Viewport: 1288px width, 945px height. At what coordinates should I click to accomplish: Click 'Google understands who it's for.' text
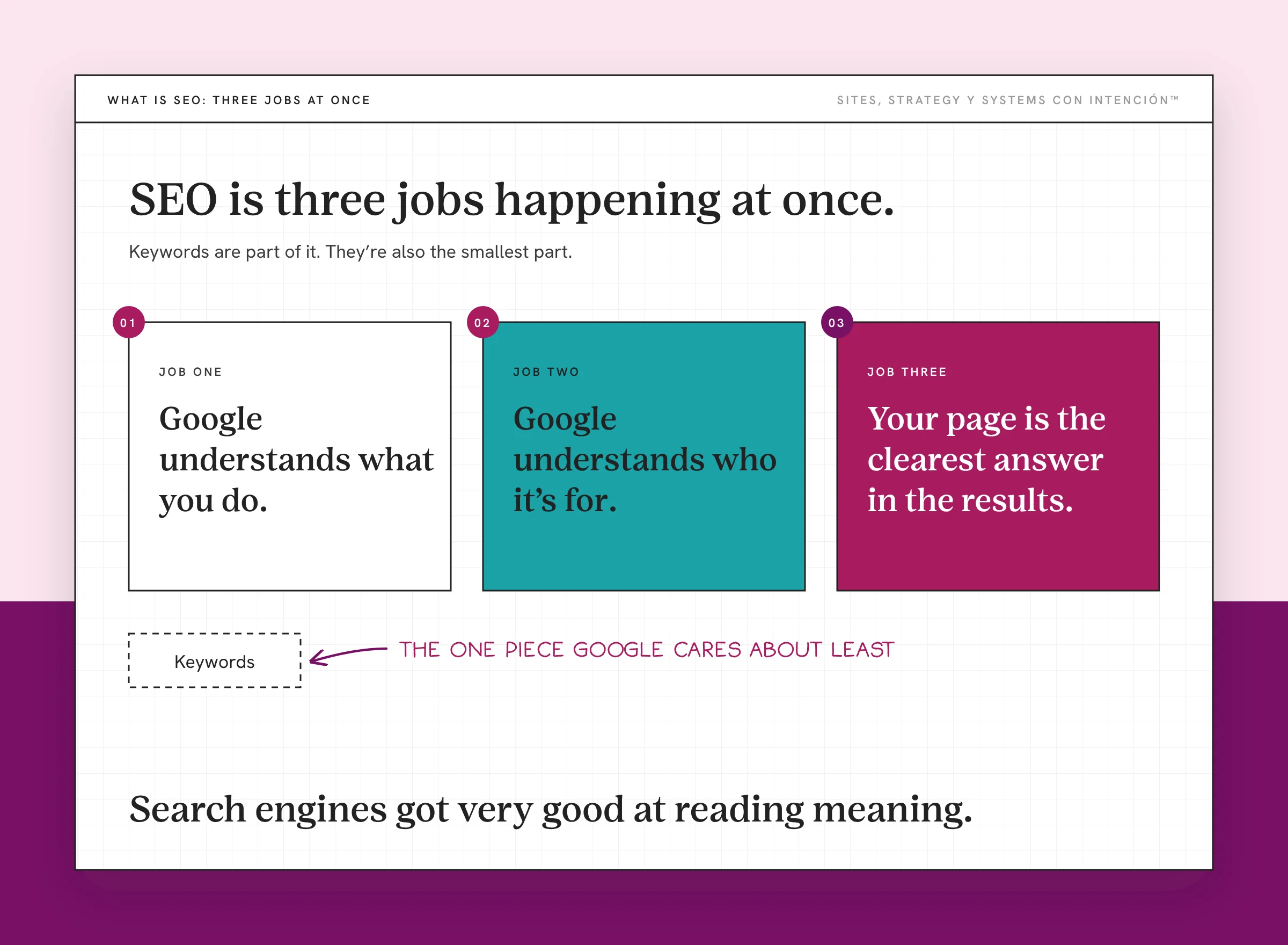645,459
